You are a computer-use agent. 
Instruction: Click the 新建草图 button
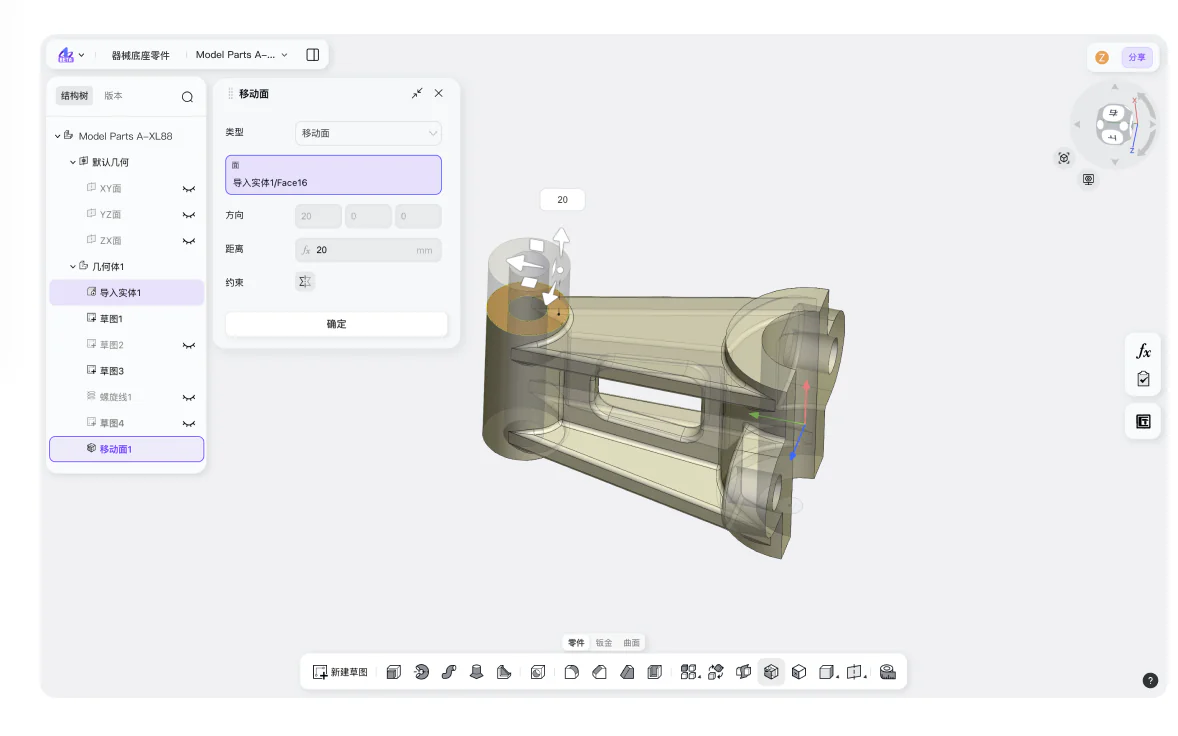[x=341, y=672]
